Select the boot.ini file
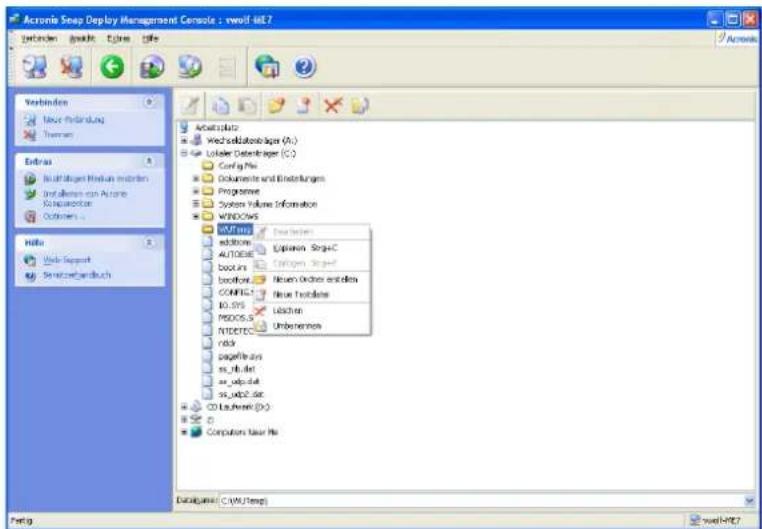 pos(232,267)
